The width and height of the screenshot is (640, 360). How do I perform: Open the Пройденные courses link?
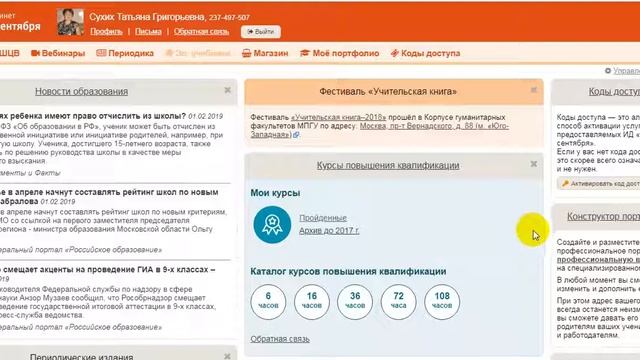click(x=323, y=218)
